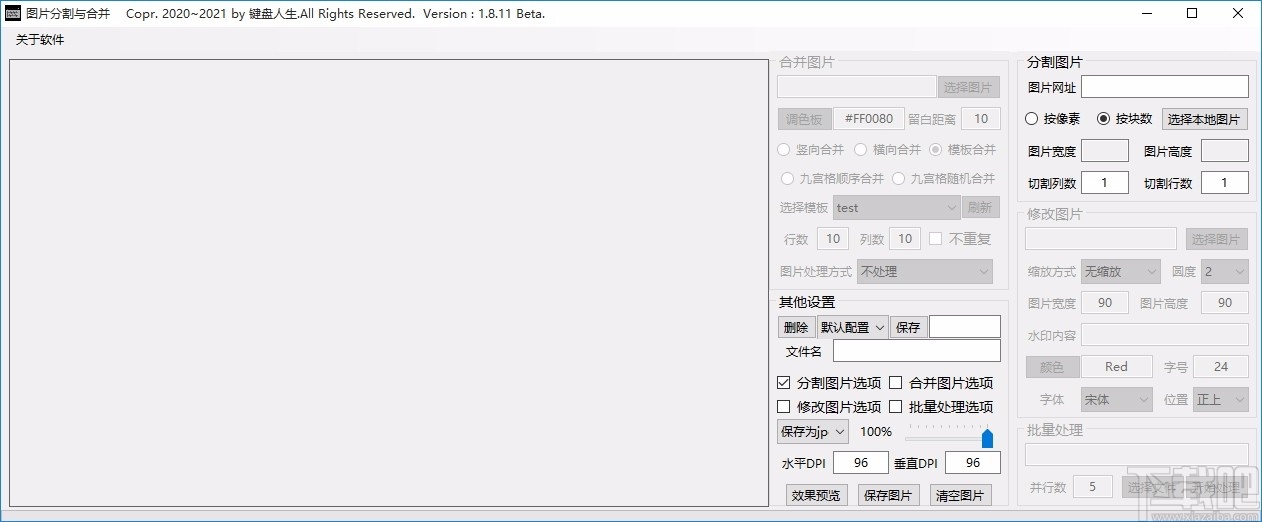Open the 图片处理方式 dropdown
The height and width of the screenshot is (522, 1262).
925,271
